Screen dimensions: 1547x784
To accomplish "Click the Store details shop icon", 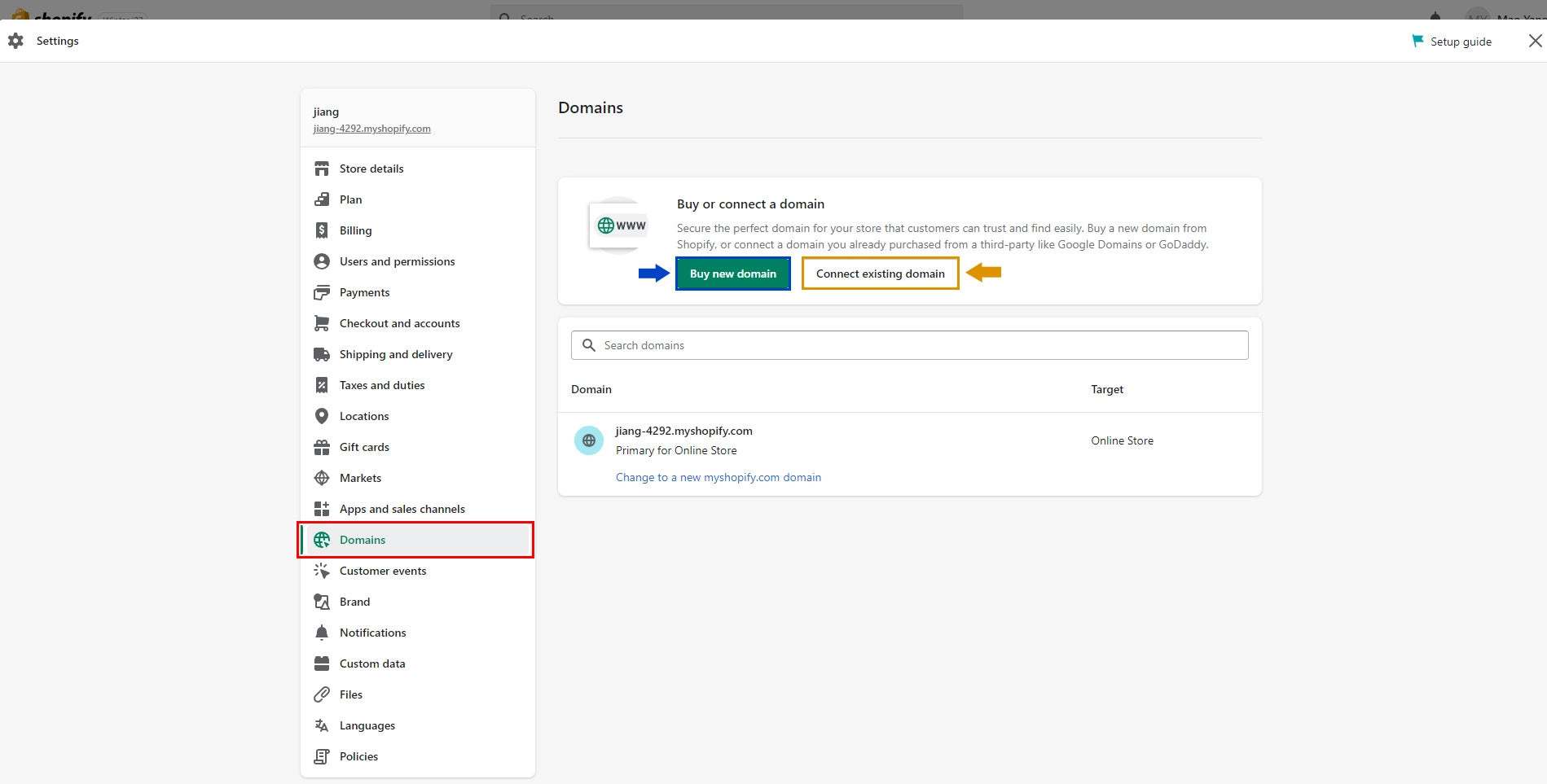I will pyautogui.click(x=322, y=169).
